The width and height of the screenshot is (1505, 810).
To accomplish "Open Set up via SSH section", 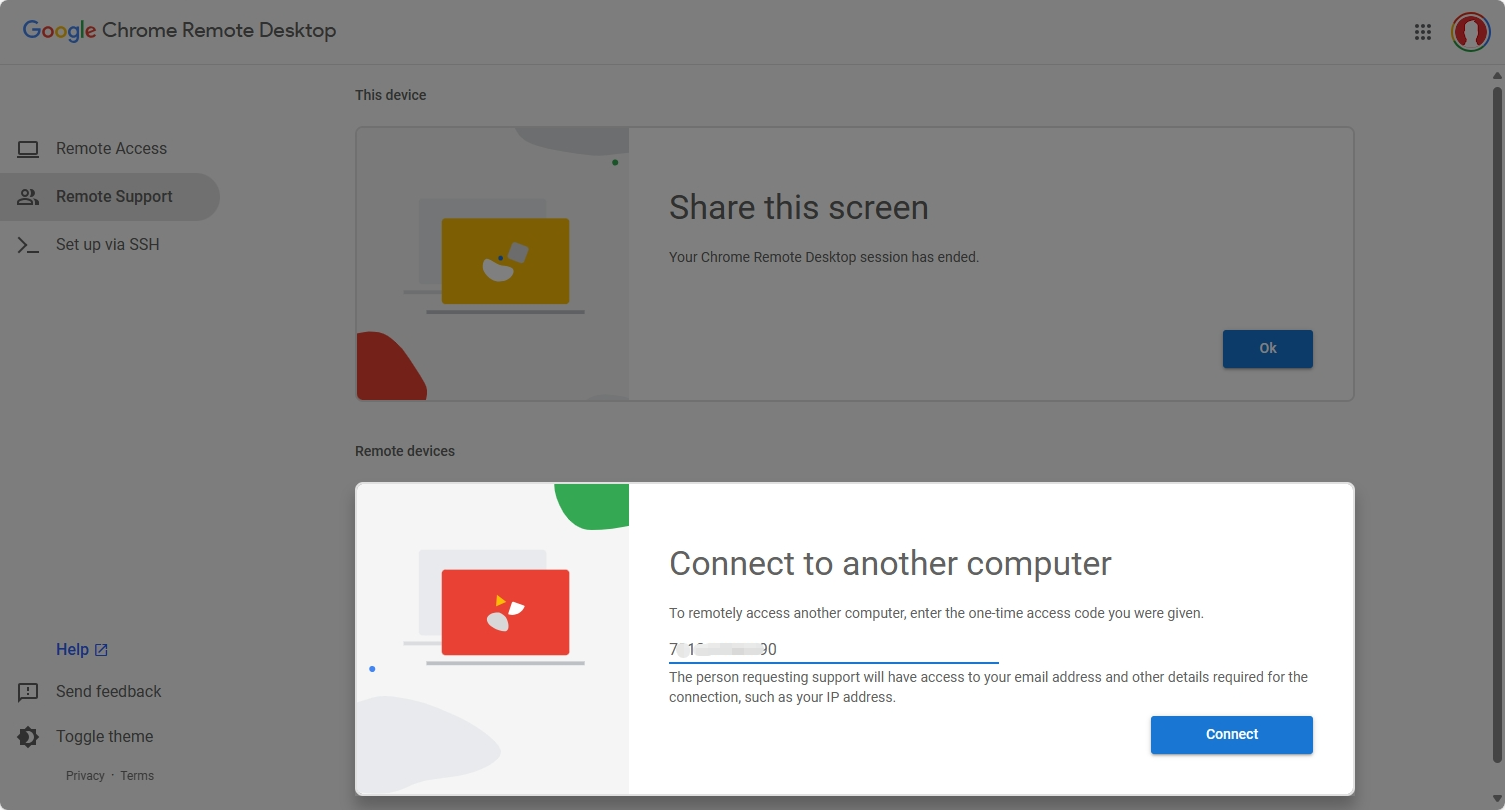I will click(x=110, y=245).
